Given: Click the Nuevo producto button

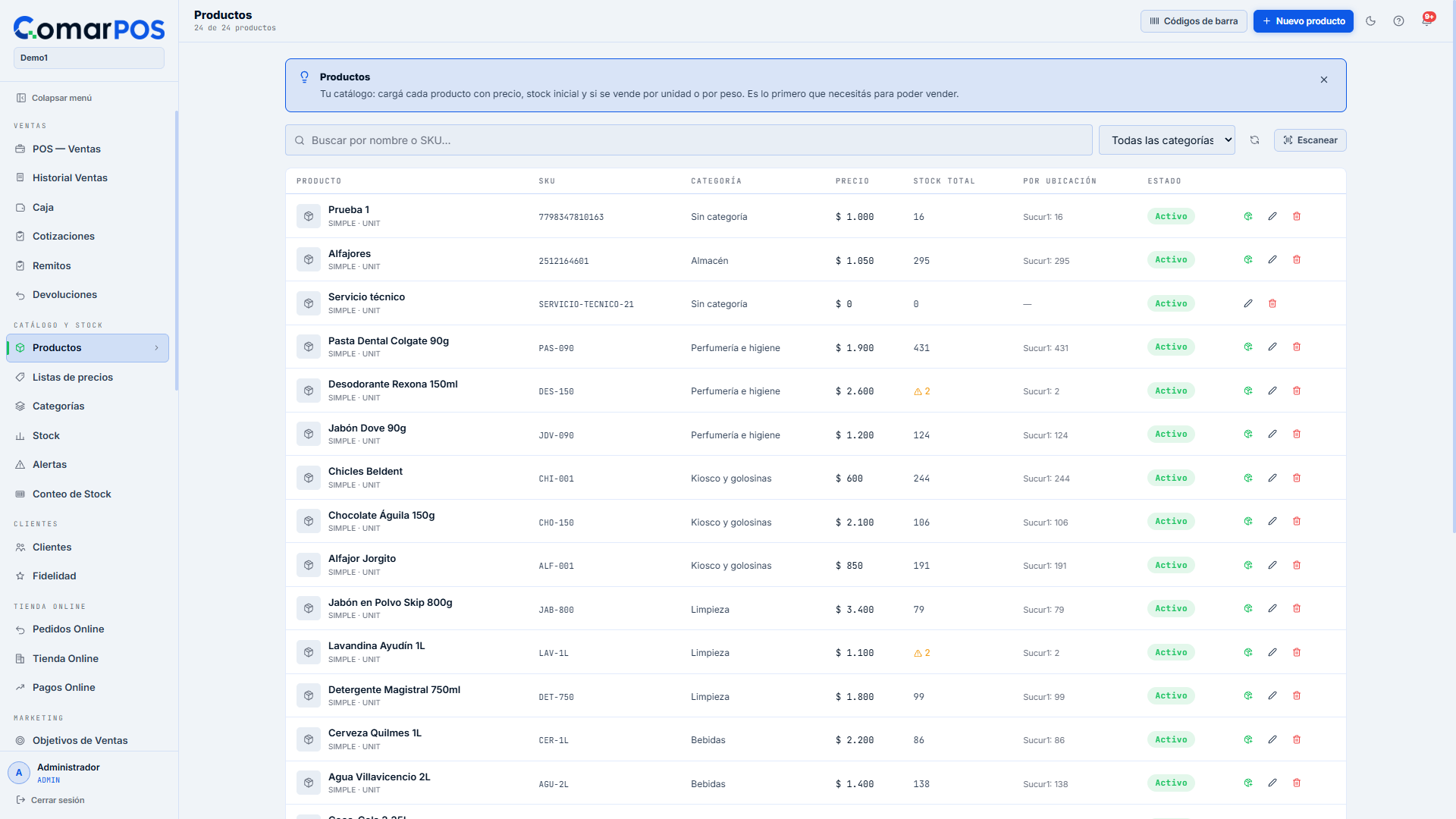Looking at the screenshot, I should 1303,21.
